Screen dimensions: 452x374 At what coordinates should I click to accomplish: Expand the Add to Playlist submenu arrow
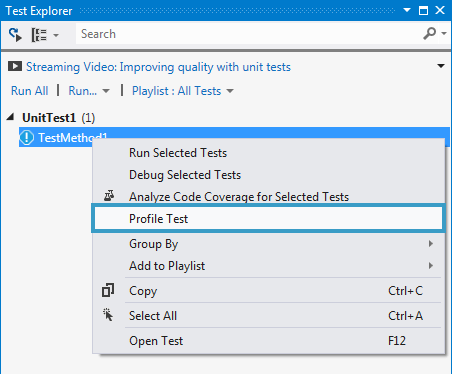tap(431, 266)
